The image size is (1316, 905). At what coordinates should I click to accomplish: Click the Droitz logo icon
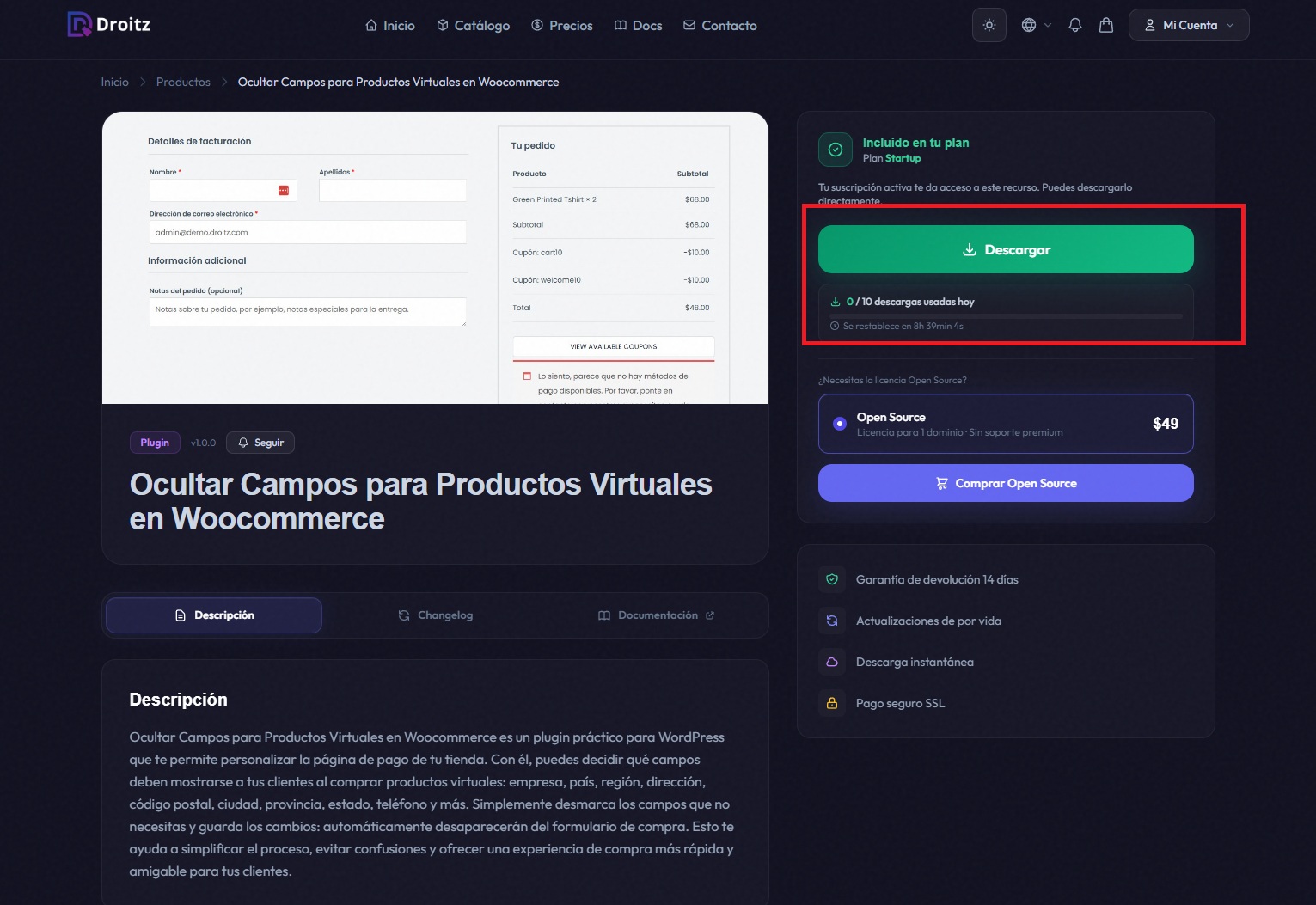click(80, 24)
